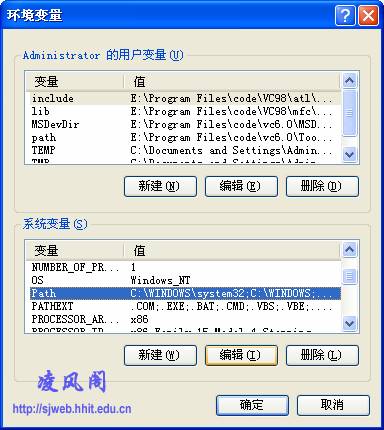Screen dimensions: 384x430
Task: Click 编辑(E) for user variables
Action: pyautogui.click(x=241, y=186)
